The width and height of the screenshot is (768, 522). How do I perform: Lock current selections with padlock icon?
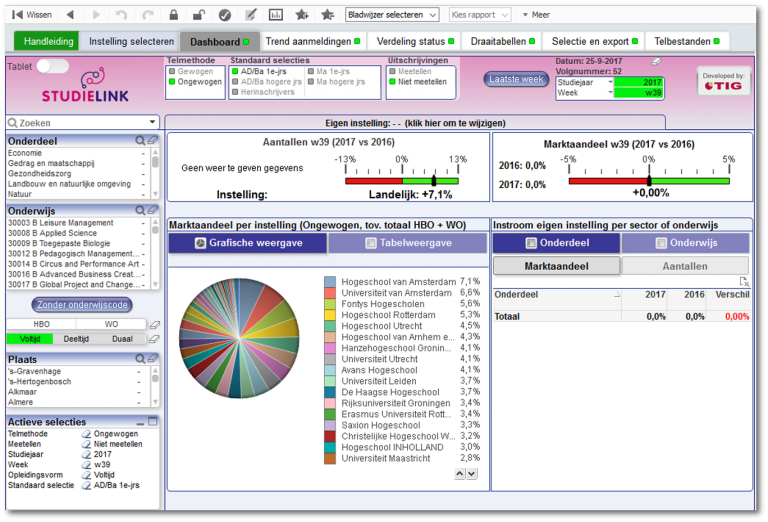[173, 15]
